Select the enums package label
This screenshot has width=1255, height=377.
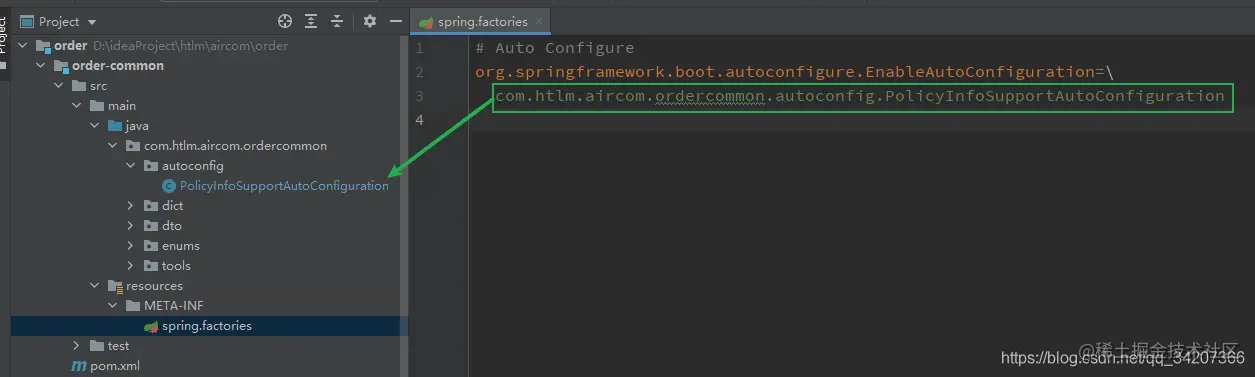point(181,246)
